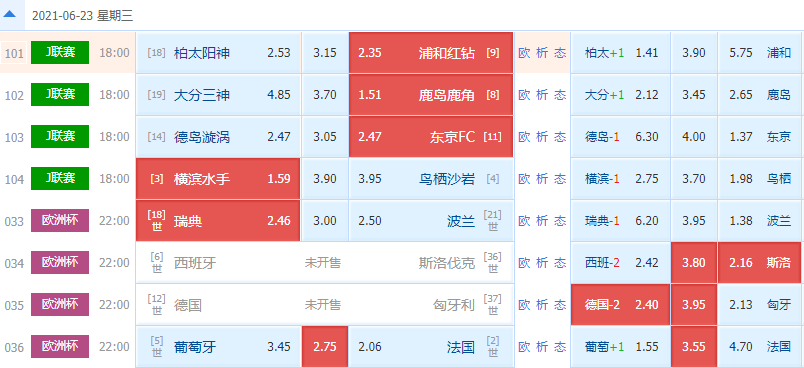Click match number 101 box
This screenshot has width=804, height=368.
coord(14,53)
